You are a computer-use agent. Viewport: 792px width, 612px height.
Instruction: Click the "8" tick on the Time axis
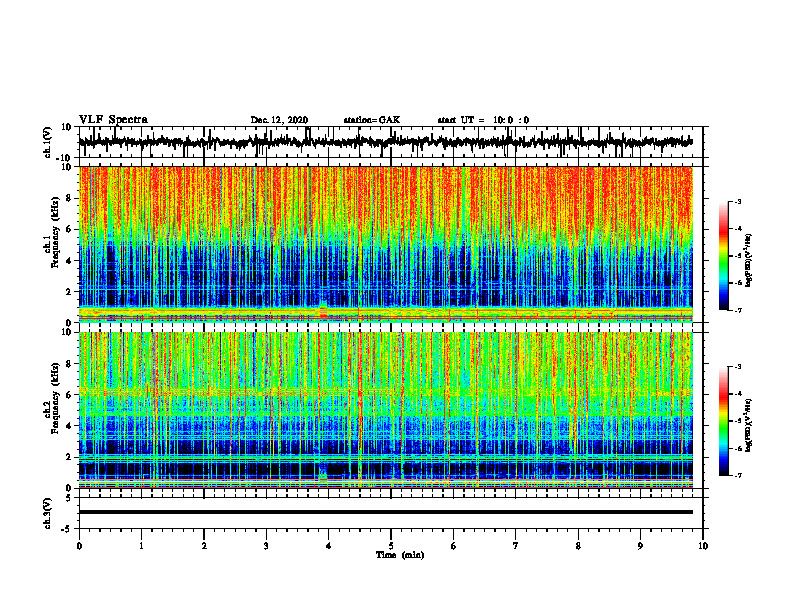578,546
